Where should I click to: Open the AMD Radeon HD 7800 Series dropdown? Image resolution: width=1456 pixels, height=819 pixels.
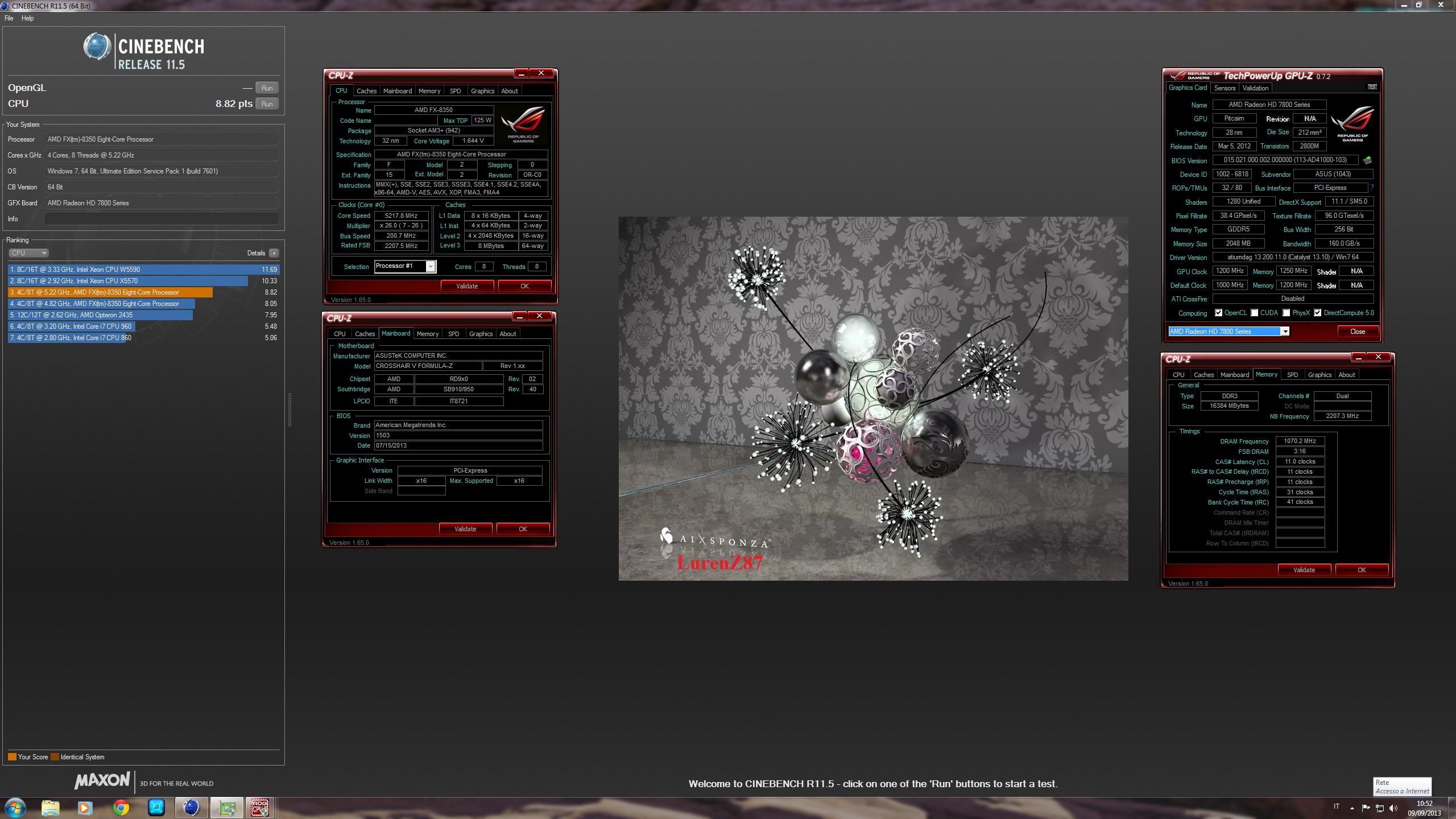[x=1228, y=332]
